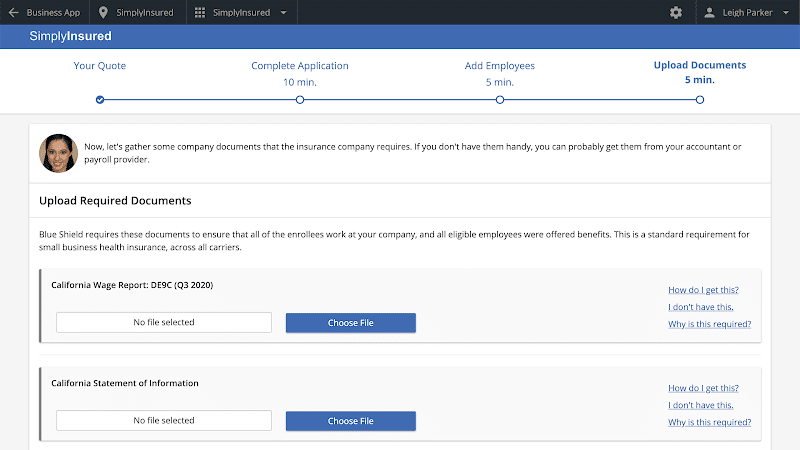Click 'Why is this required?' for Wage Report

pyautogui.click(x=709, y=324)
